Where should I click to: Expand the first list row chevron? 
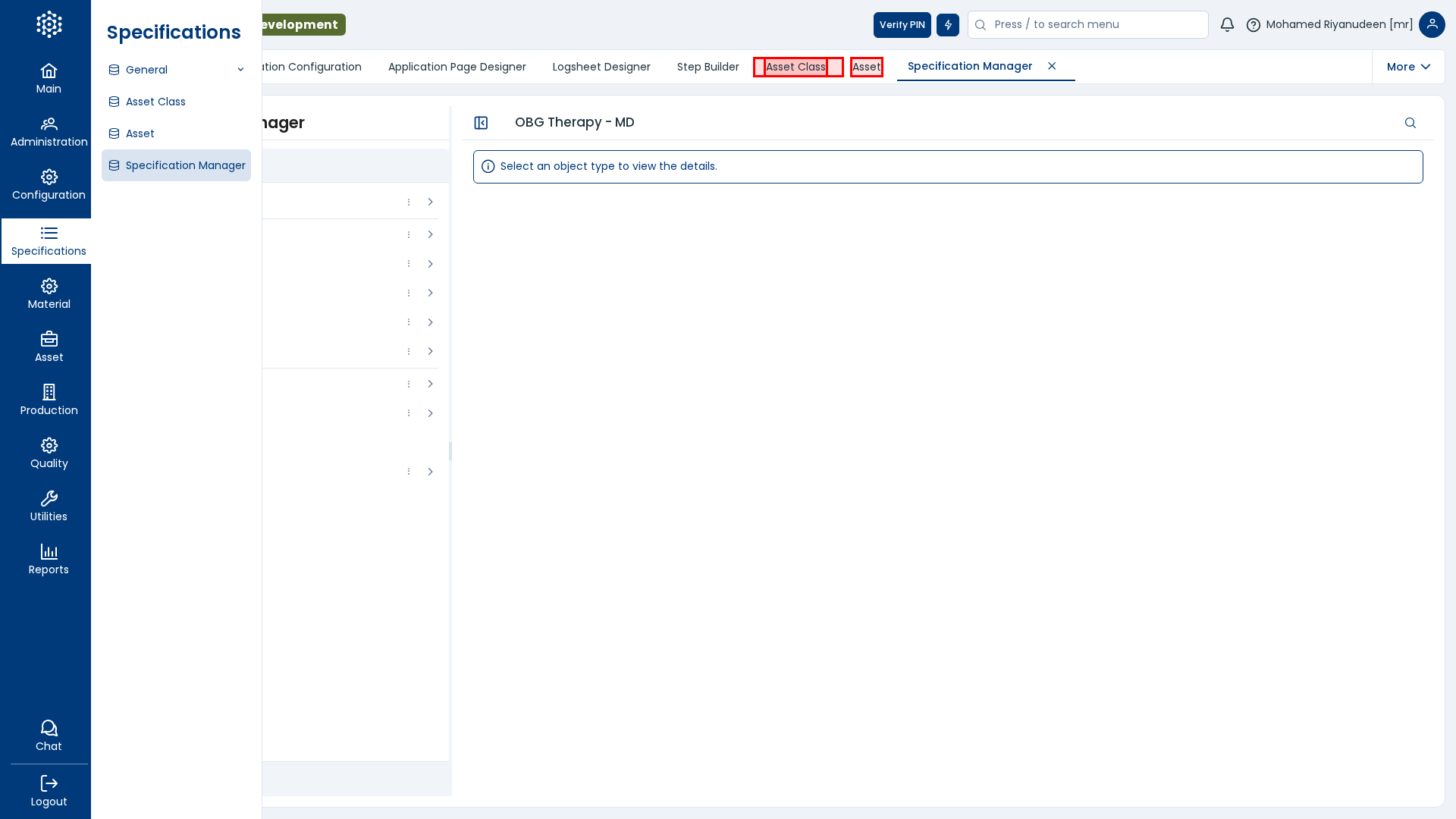pos(430,202)
